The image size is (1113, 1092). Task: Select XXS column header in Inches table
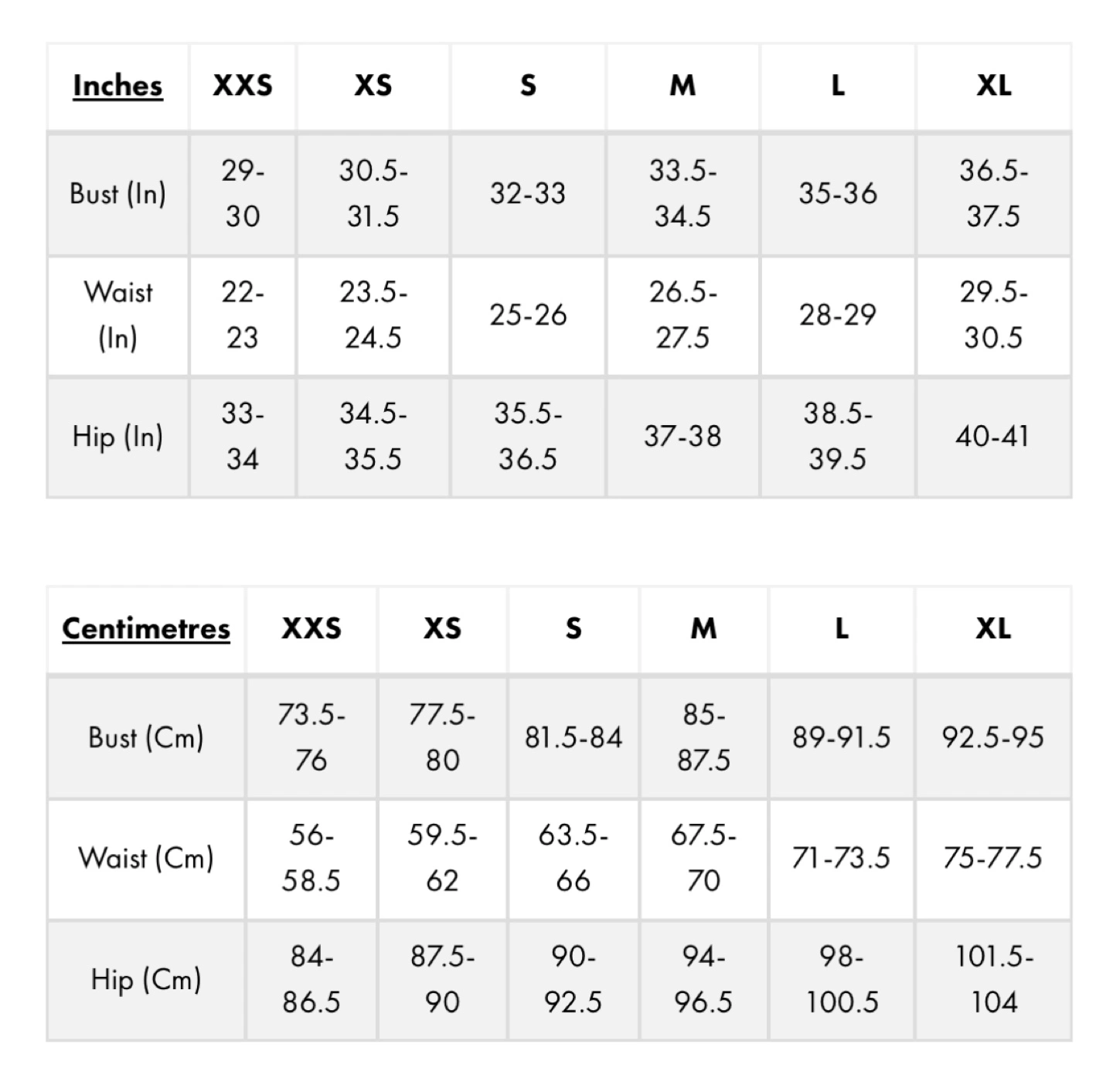[243, 86]
